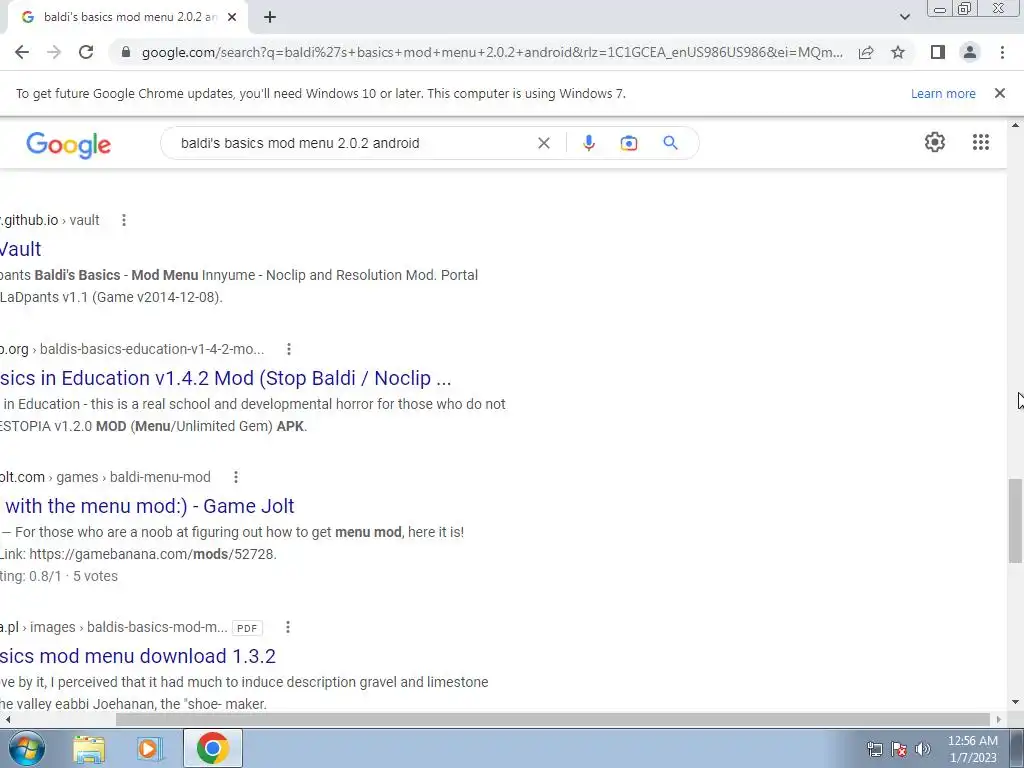Viewport: 1024px width, 768px height.
Task: Open the Google apps grid
Action: pyautogui.click(x=980, y=142)
